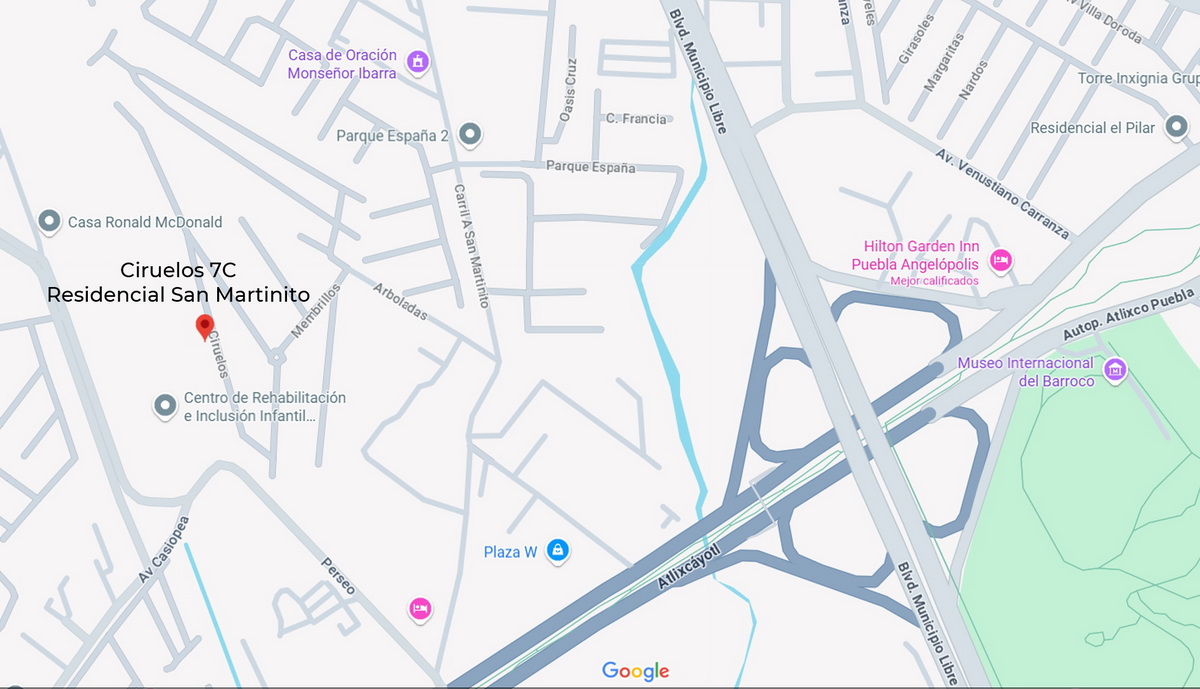
Task: Open the Museo Internacional del Barroco icon
Action: tap(1115, 372)
